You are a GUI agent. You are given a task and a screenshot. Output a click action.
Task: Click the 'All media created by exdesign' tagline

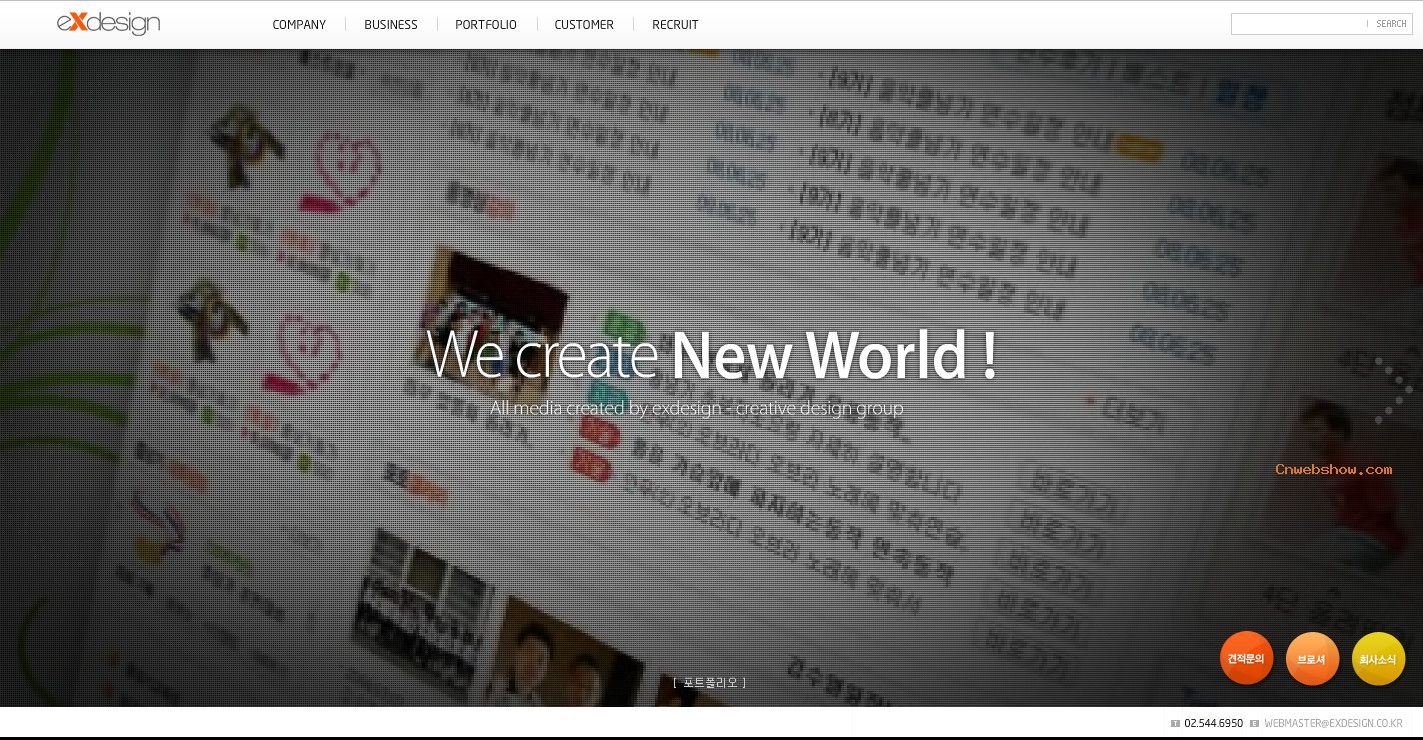pyautogui.click(x=696, y=408)
